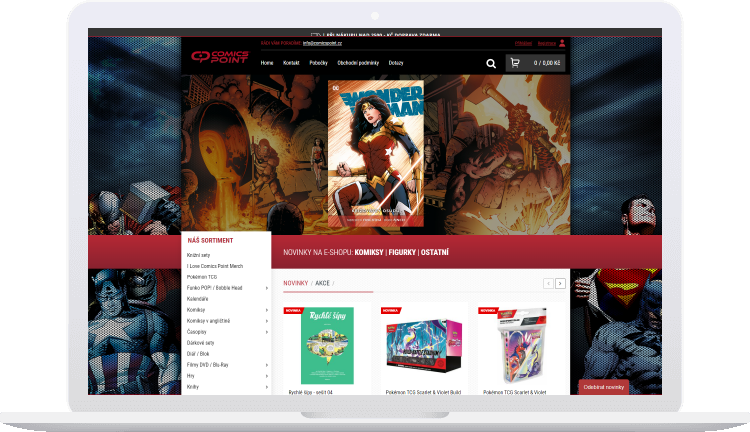750x432 pixels.
Task: Open the Komiksy category
Action: (x=196, y=310)
